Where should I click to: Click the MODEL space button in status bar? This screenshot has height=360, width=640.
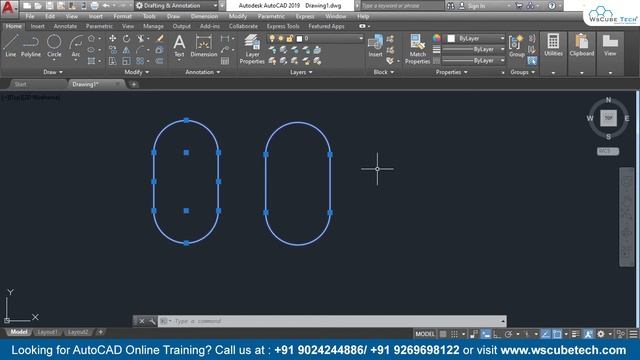[425, 334]
